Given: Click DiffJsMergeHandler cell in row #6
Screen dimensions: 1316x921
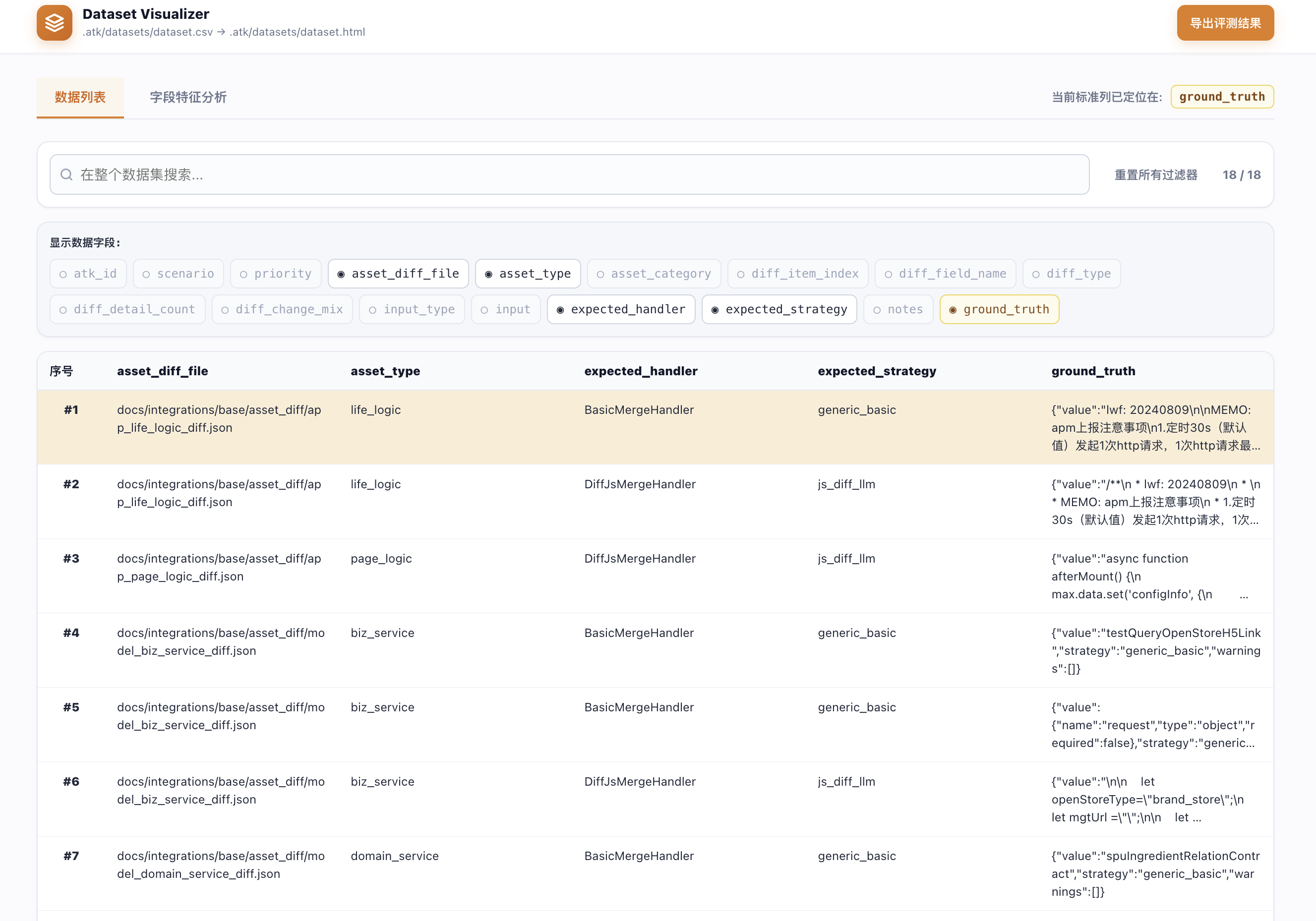Looking at the screenshot, I should click(x=640, y=782).
